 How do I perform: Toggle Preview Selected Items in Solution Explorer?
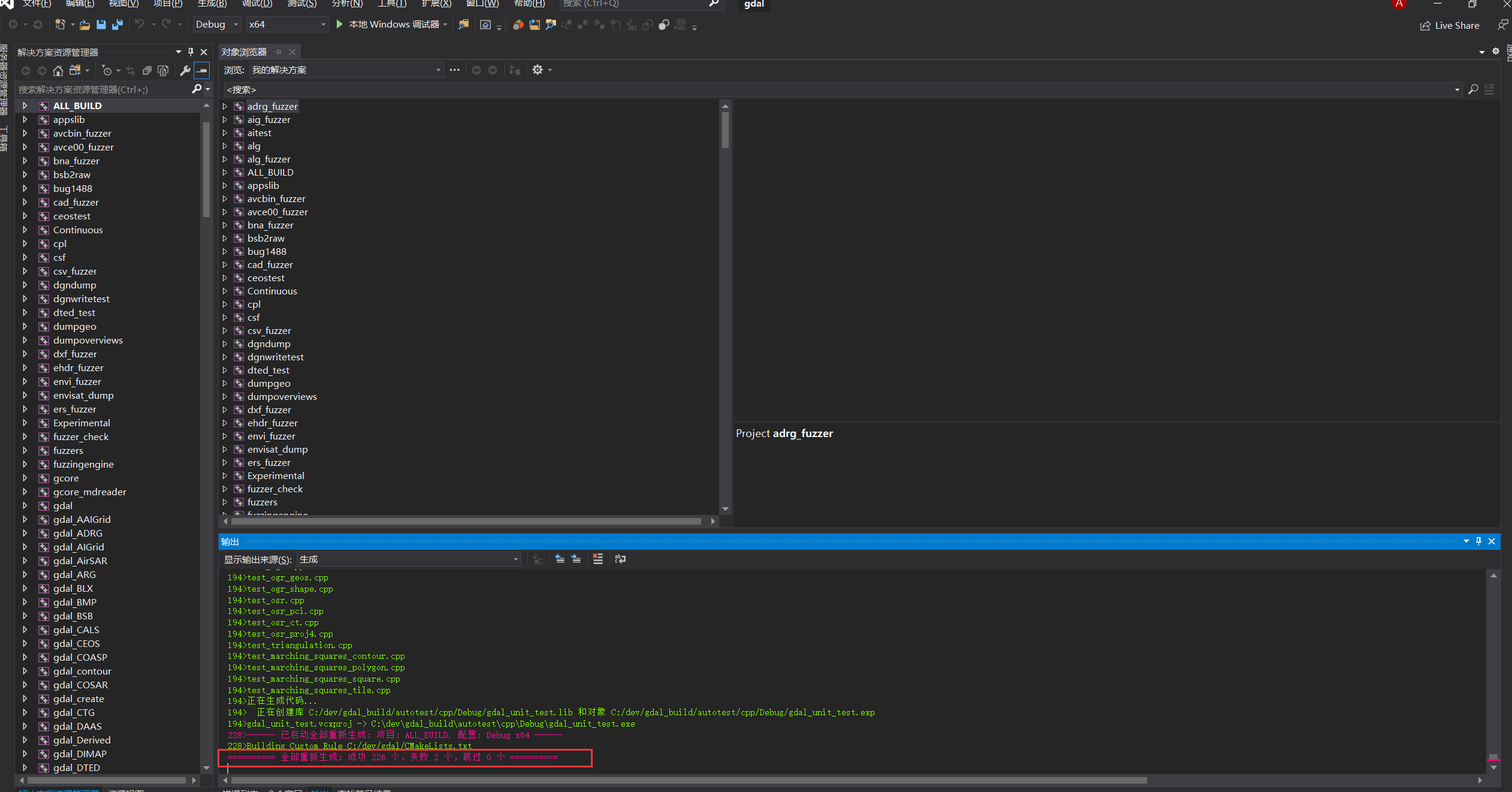tap(203, 71)
